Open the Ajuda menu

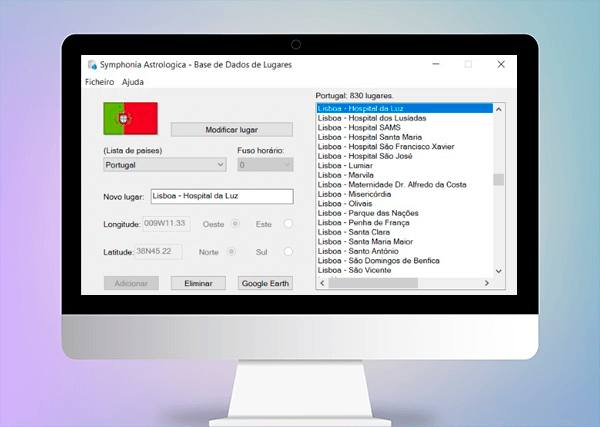[133, 82]
